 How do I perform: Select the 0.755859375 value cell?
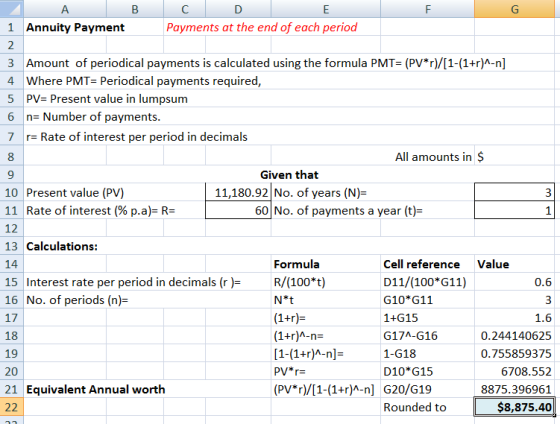[x=514, y=353]
